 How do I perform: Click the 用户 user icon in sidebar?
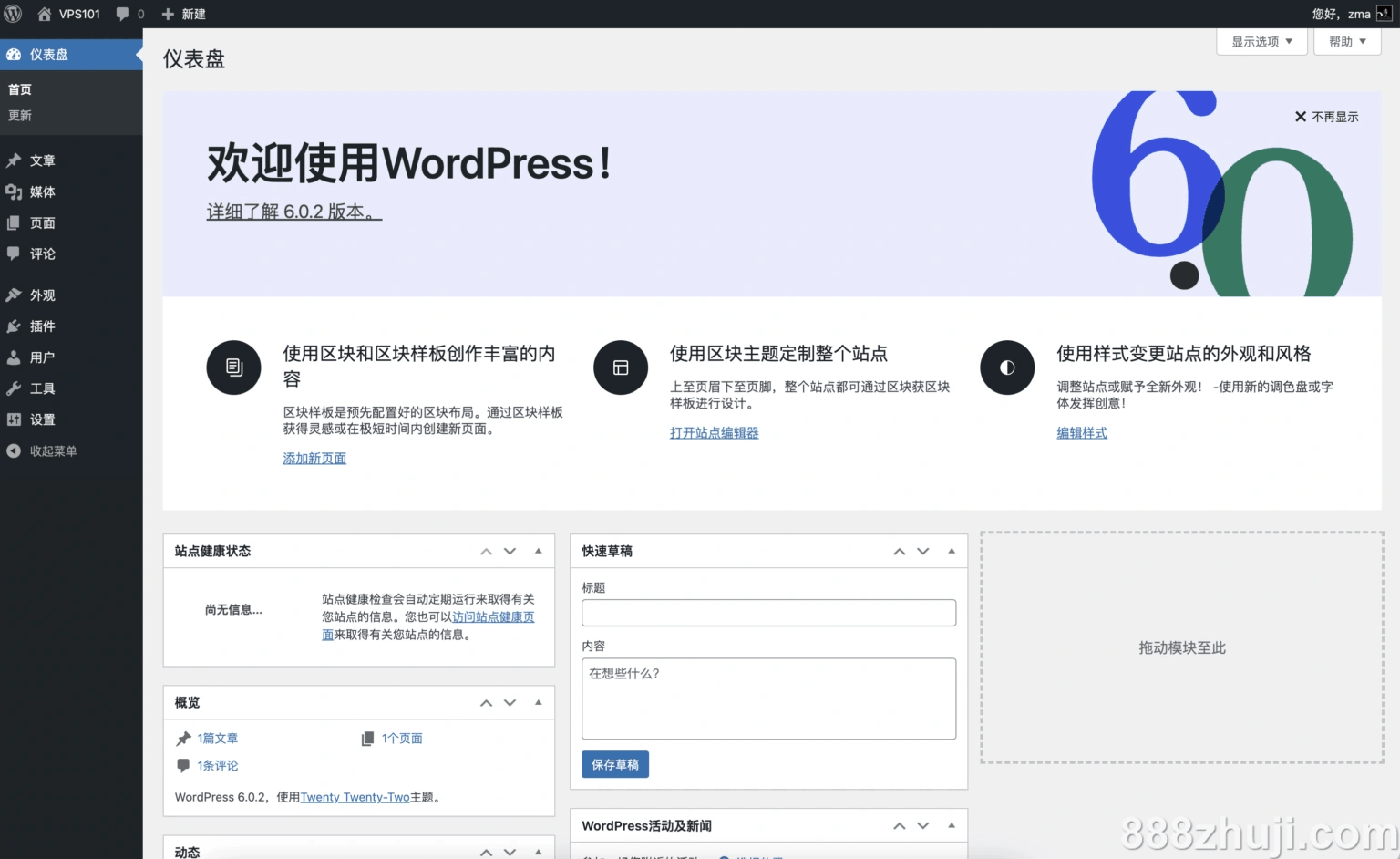[x=14, y=357]
